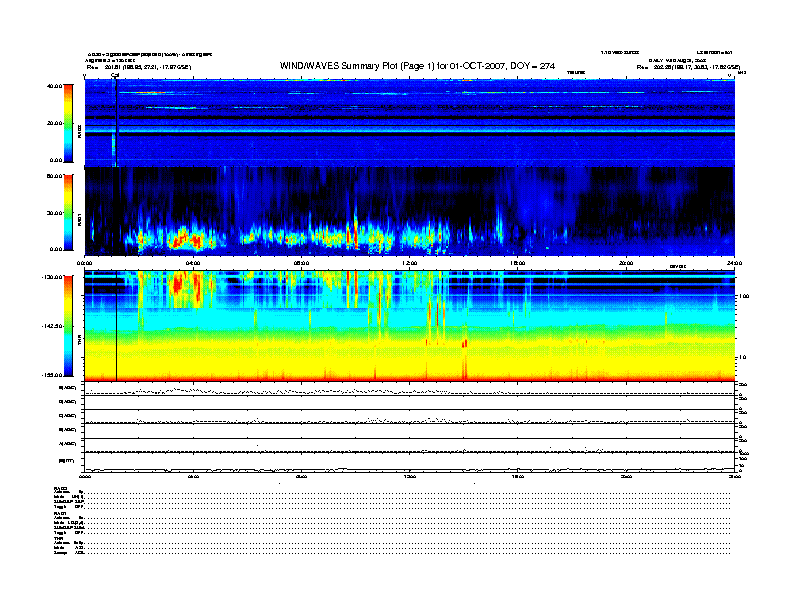792x612 pixels.
Task: Click the 04:00 tick label under RAD1
Action: [193, 263]
